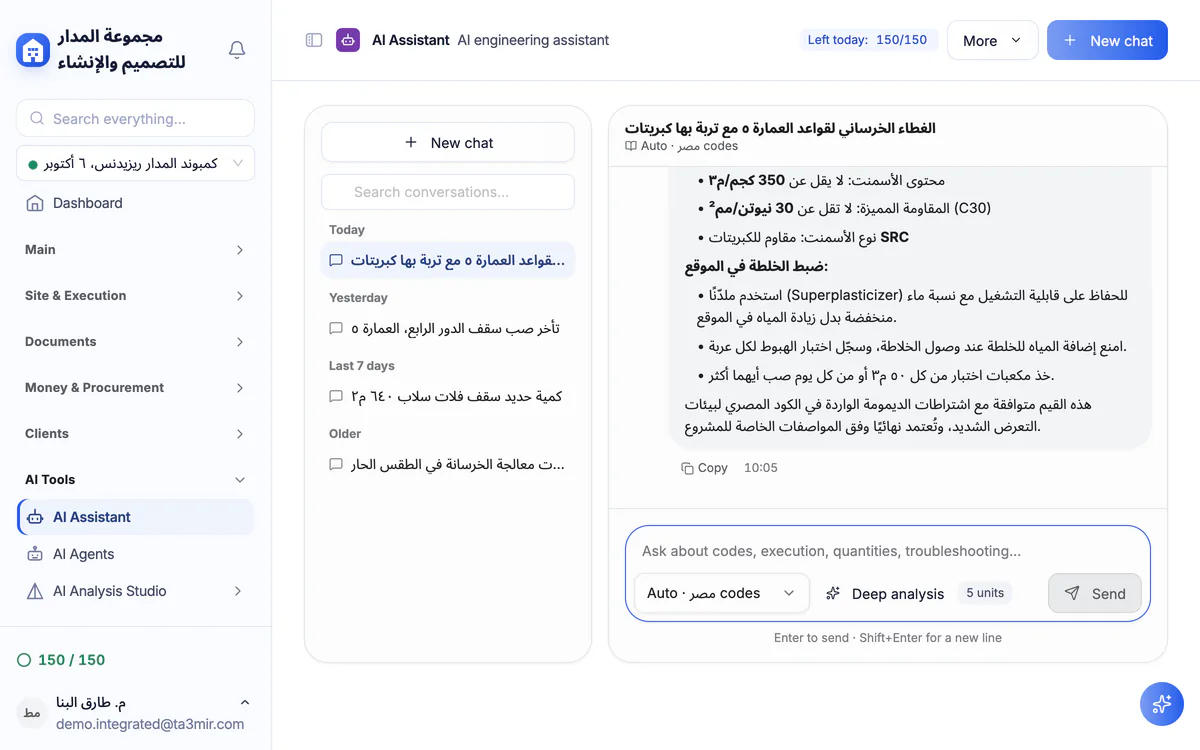The image size is (1200, 750).
Task: Click the purple AI Assistant robot icon
Action: 348,40
